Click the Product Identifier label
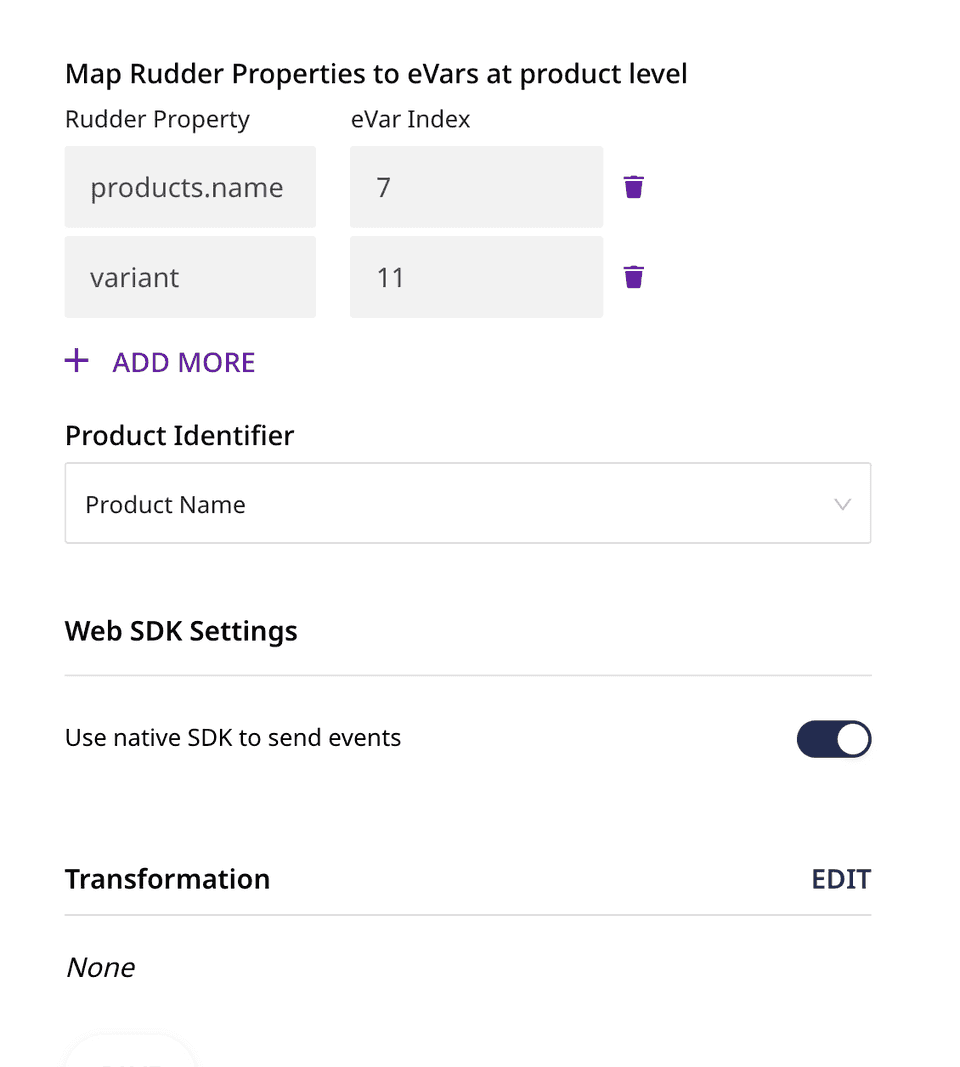Image resolution: width=960 pixels, height=1067 pixels. (x=179, y=436)
